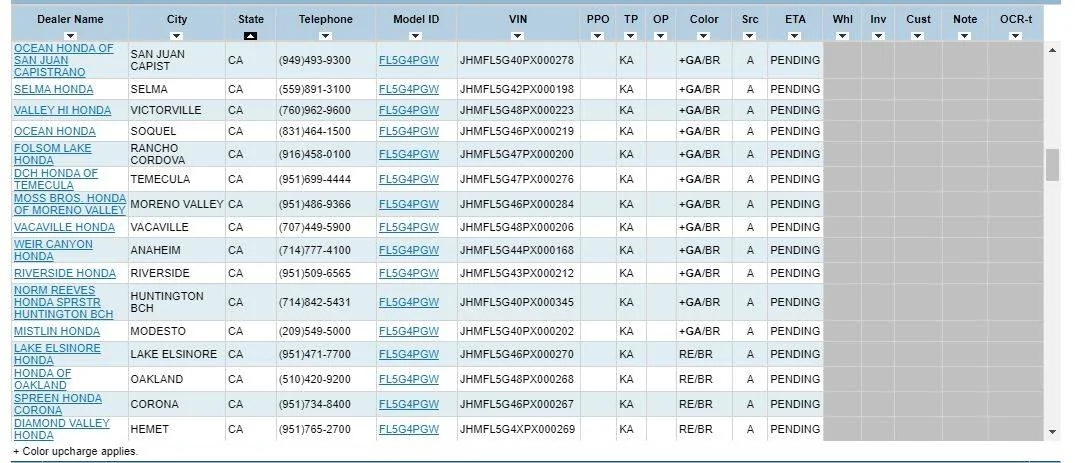Open the Inv column filter dropdown
This screenshot has width=1088, height=463.
(878, 36)
